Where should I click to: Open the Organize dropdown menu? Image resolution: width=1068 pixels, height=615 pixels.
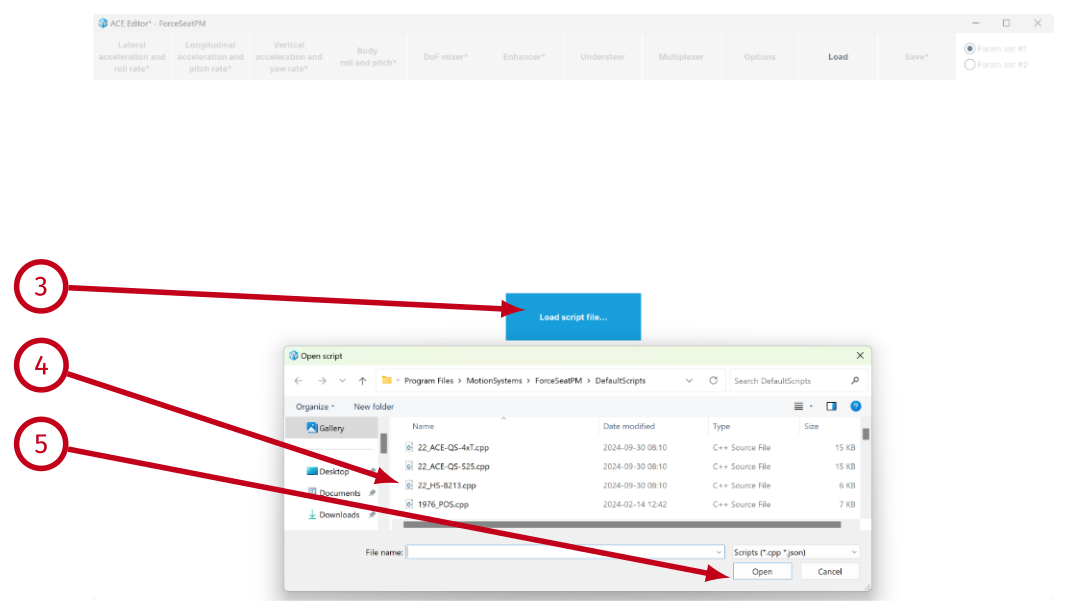[315, 407]
